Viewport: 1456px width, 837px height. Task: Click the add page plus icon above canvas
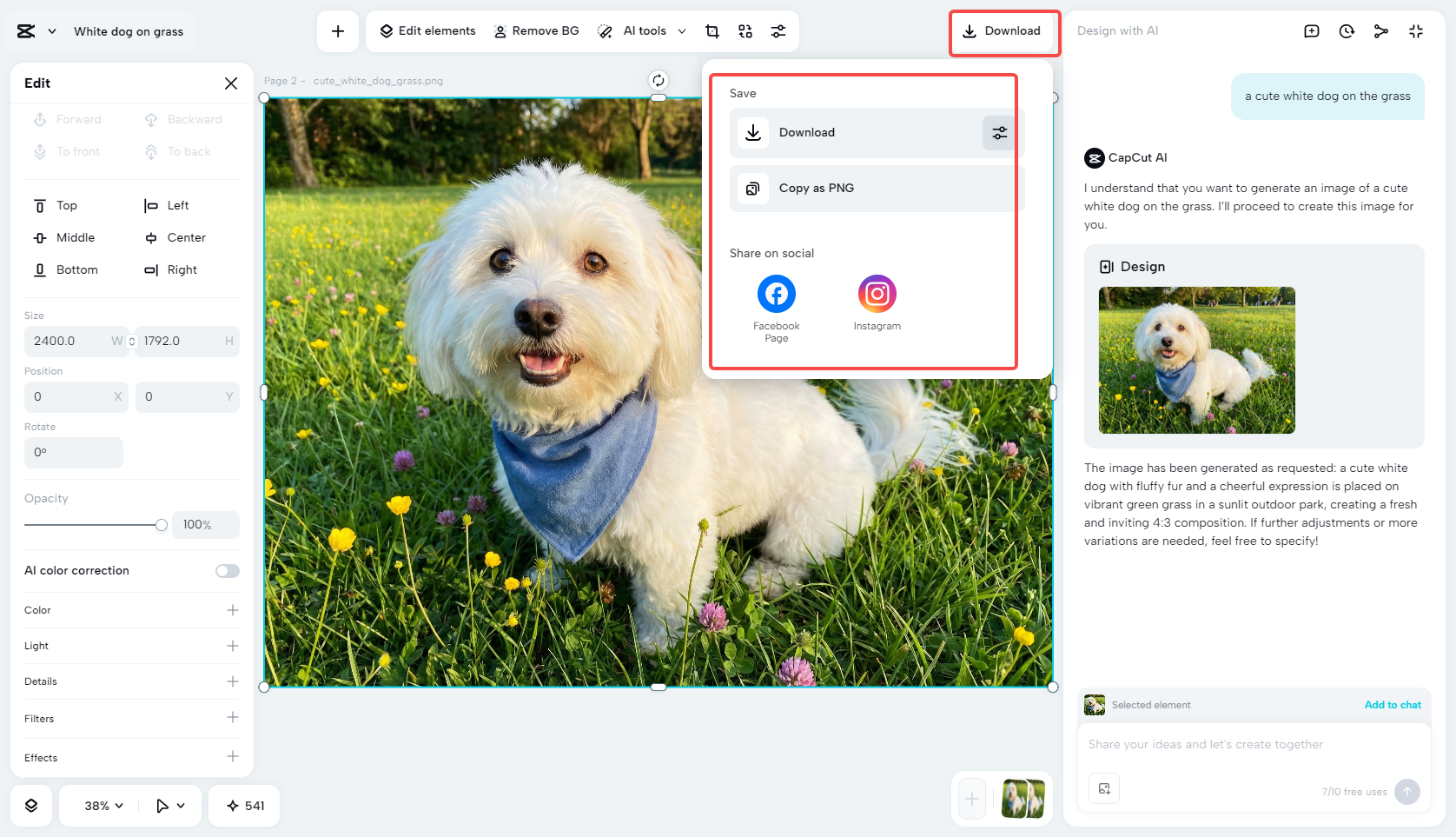pyautogui.click(x=338, y=30)
